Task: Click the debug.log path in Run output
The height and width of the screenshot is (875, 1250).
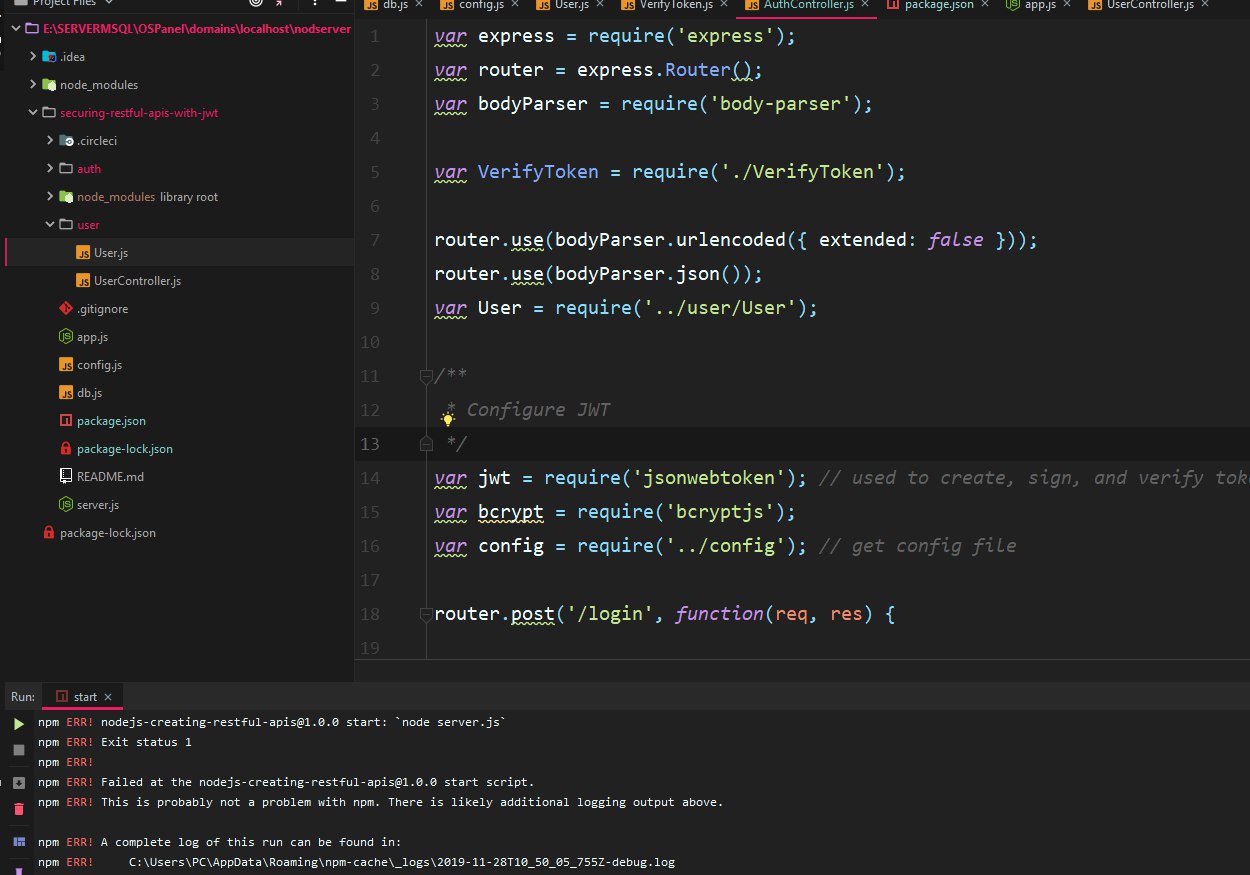Action: (402, 862)
